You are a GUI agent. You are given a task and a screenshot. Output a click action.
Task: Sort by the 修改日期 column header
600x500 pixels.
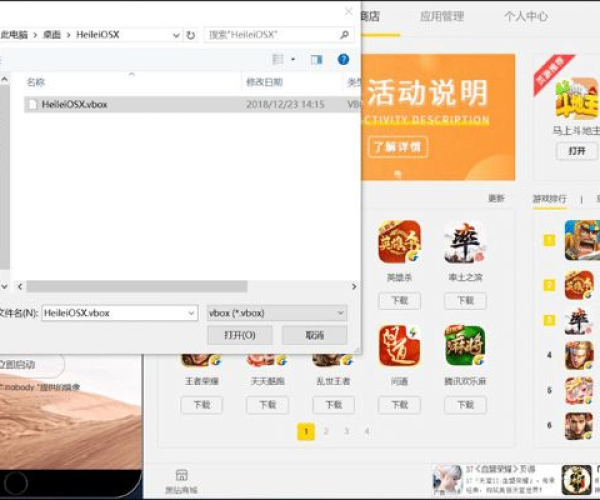[264, 82]
